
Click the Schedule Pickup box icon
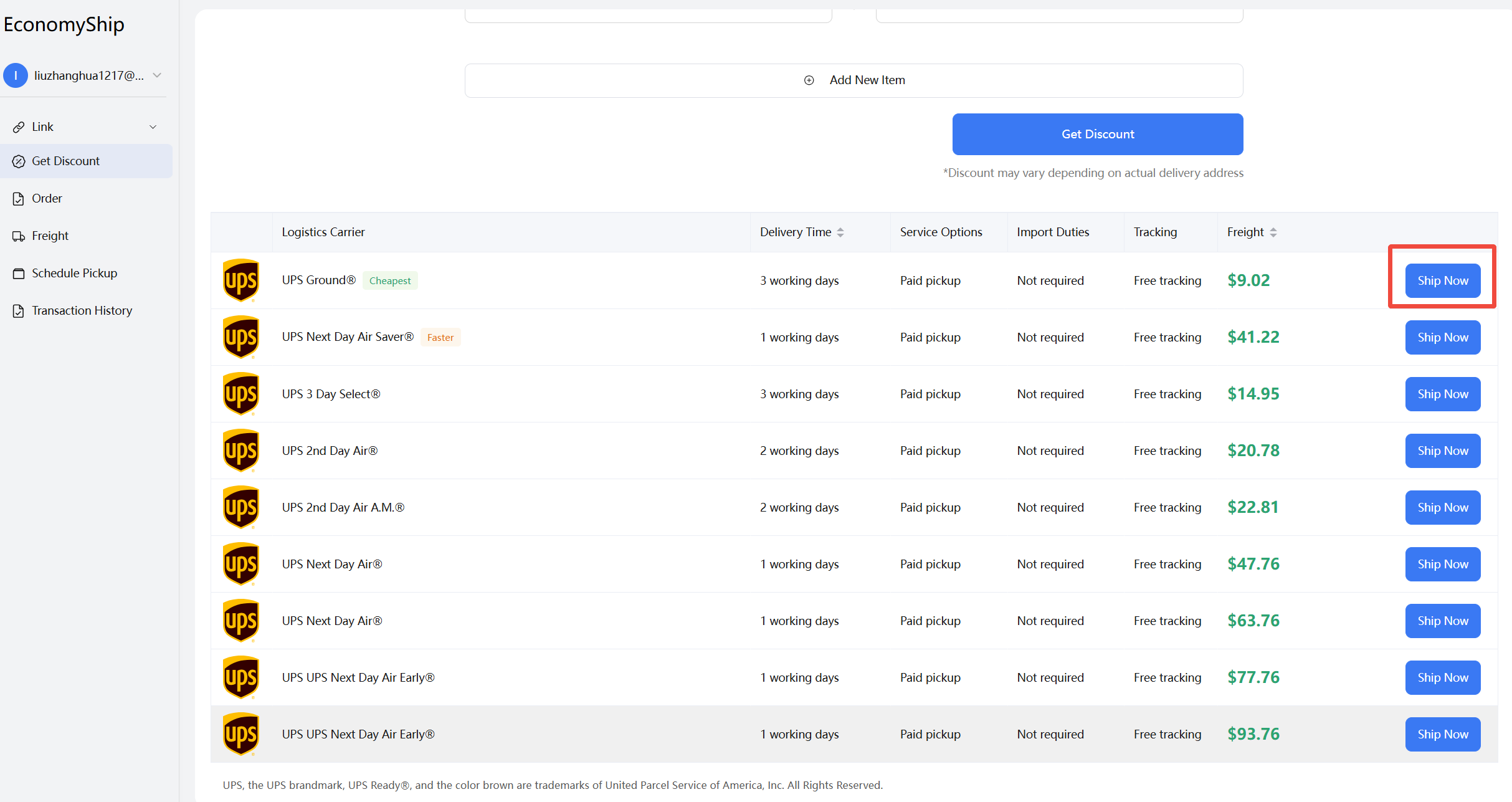coord(19,274)
